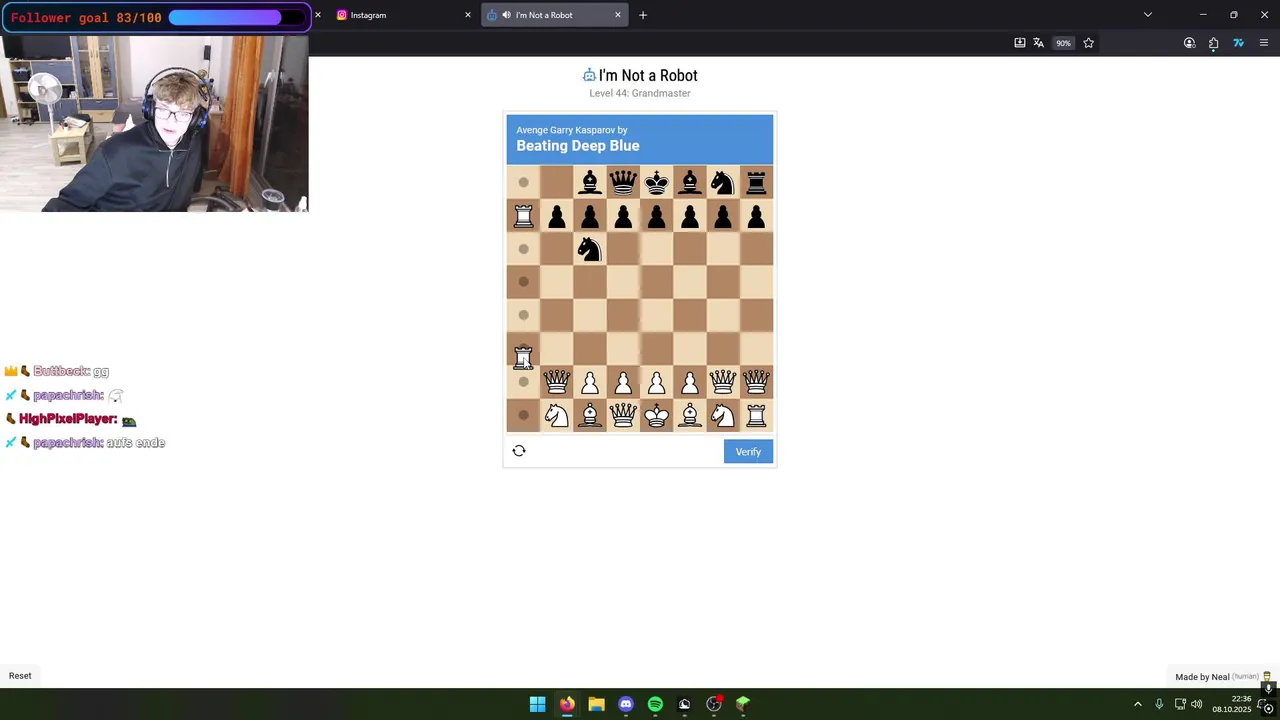Show hidden system tray icons
Image resolution: width=1280 pixels, height=720 pixels.
coord(1137,704)
